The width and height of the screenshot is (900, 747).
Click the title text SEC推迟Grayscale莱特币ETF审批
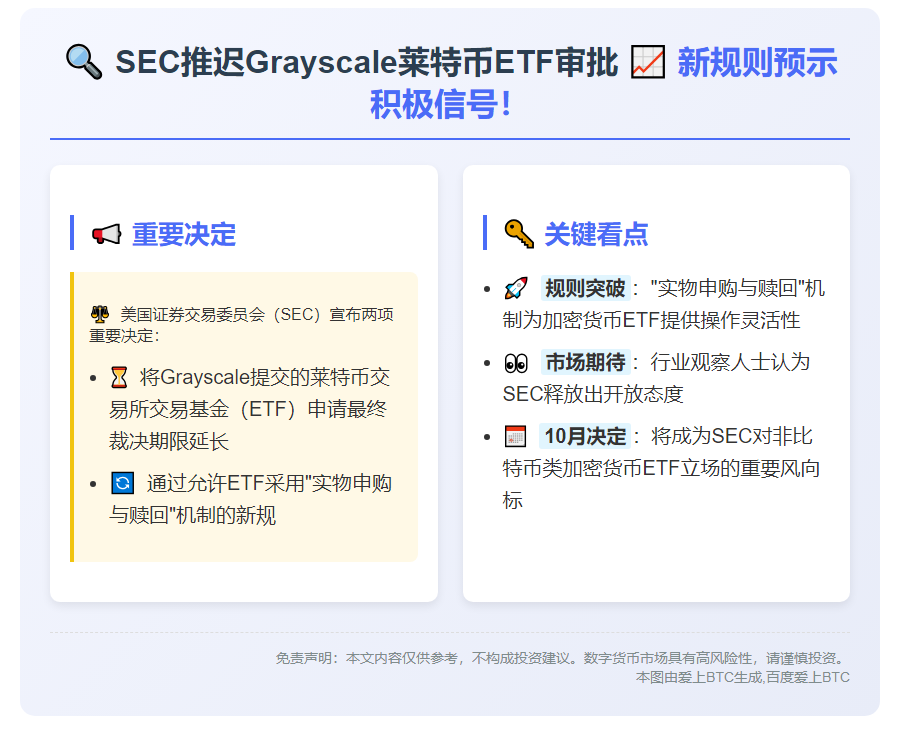click(x=367, y=62)
